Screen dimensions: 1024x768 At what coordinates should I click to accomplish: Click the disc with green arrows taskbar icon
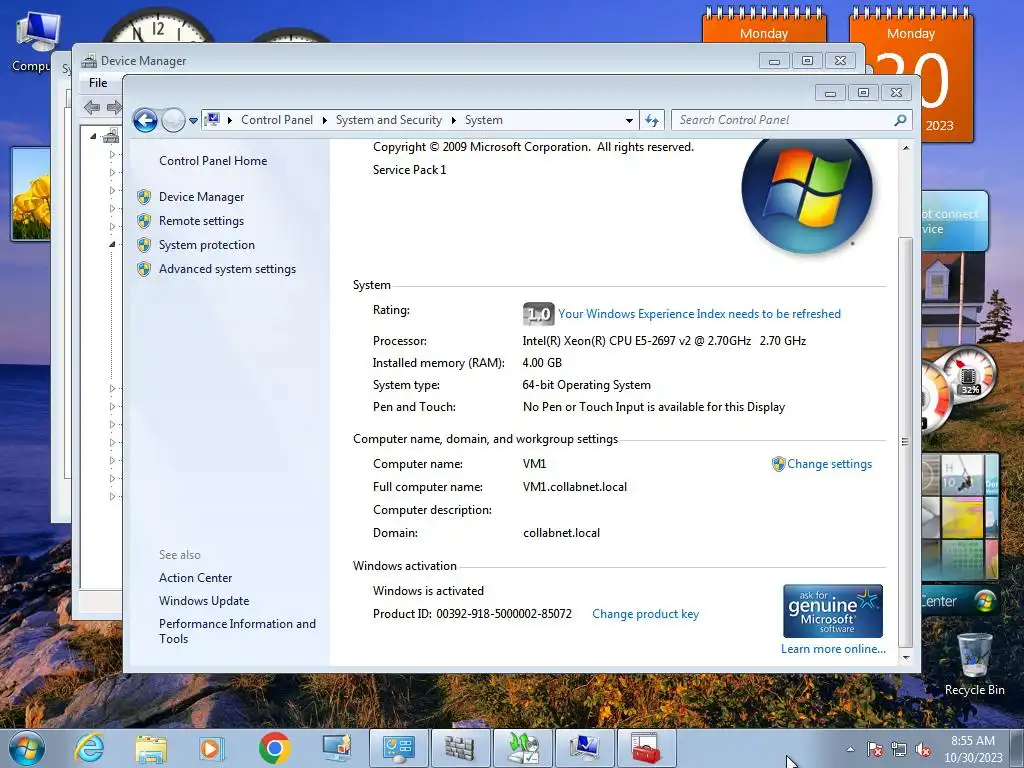point(522,748)
